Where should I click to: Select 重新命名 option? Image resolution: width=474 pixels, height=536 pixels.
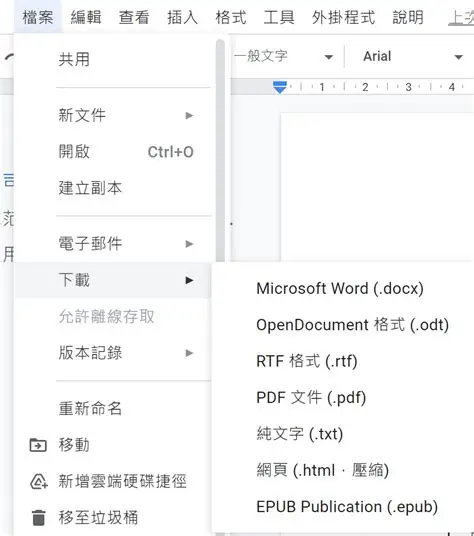[113, 408]
